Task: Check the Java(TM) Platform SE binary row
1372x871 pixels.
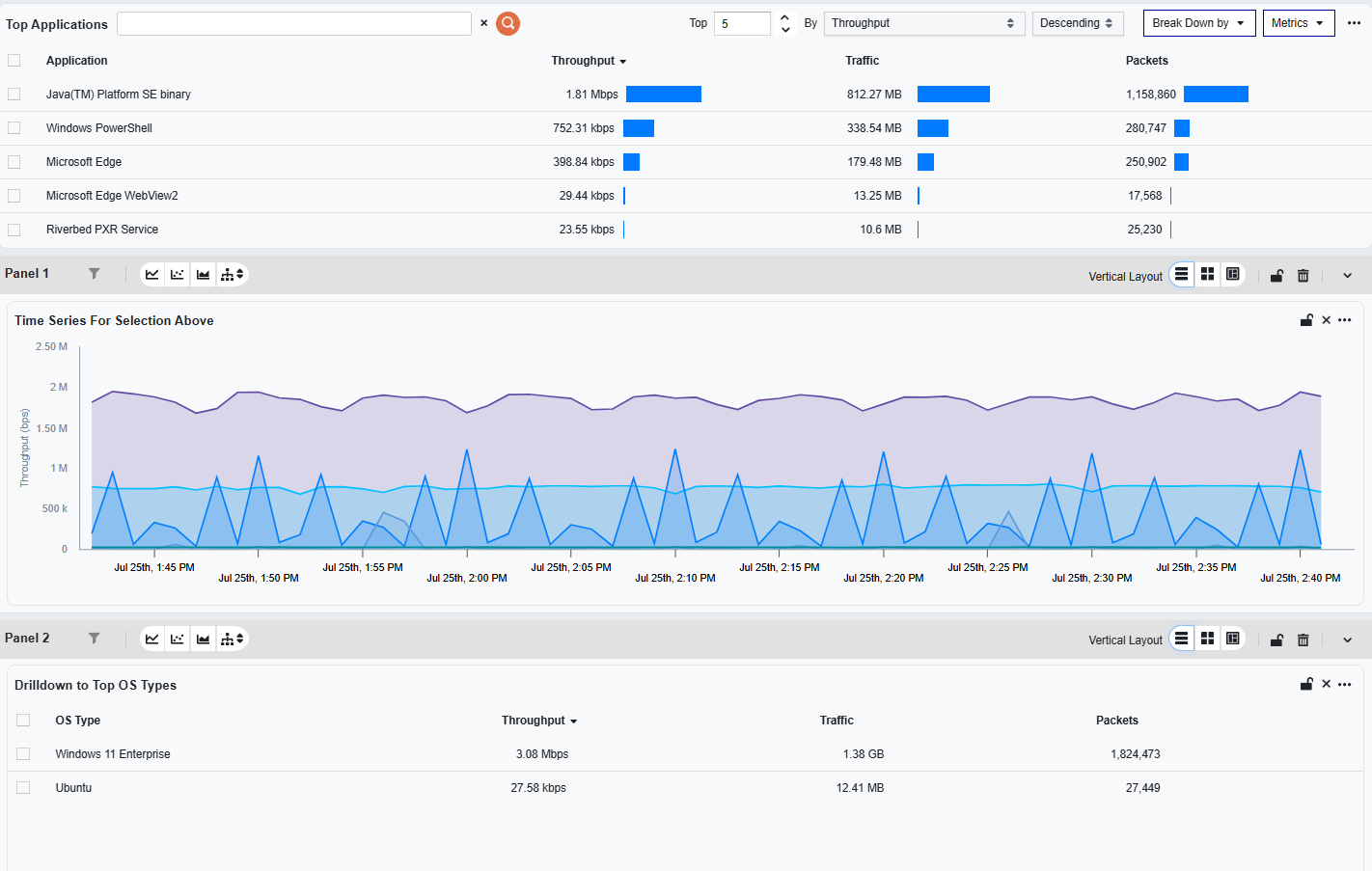Action: (x=14, y=95)
